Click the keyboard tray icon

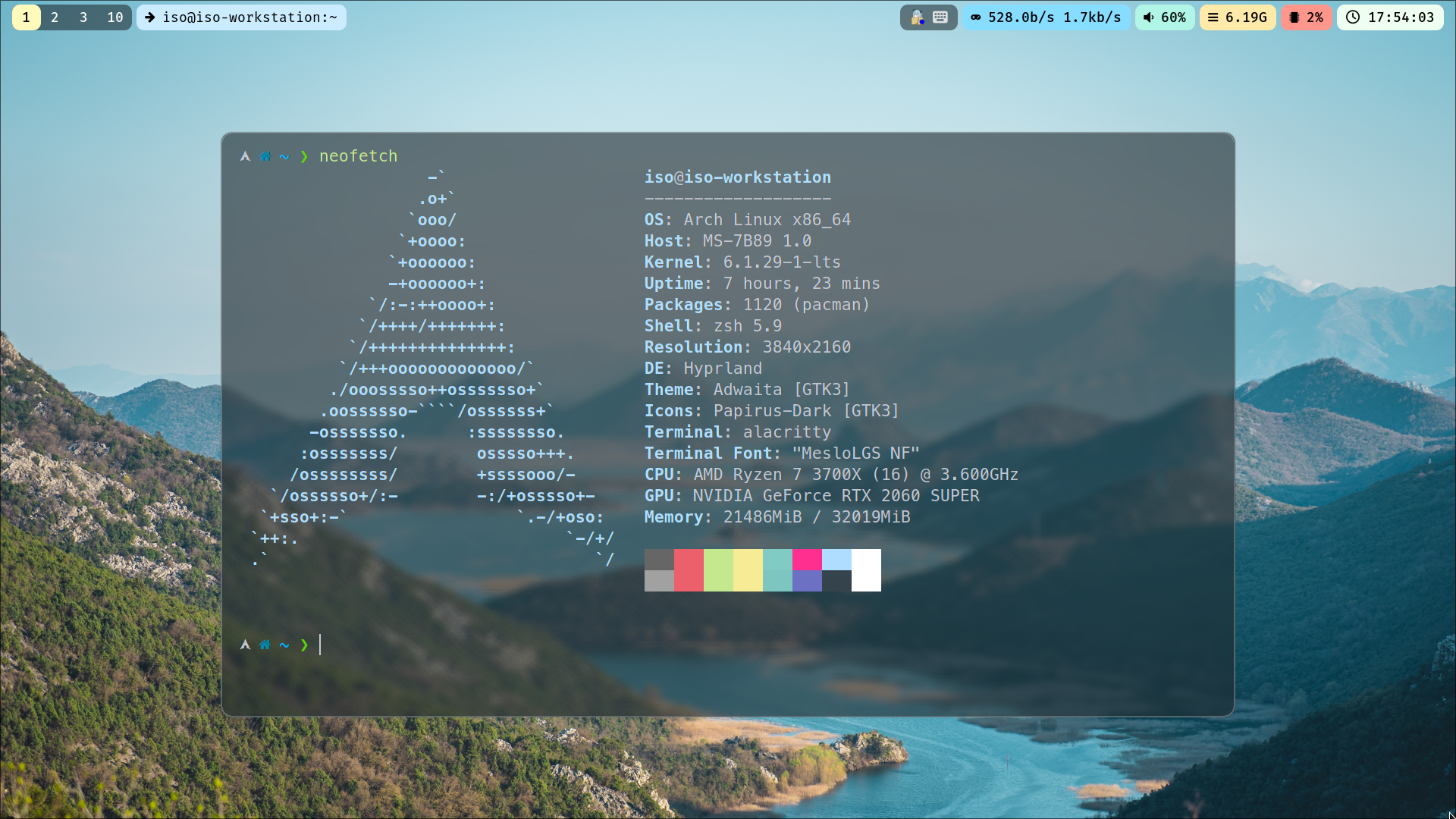point(940,17)
